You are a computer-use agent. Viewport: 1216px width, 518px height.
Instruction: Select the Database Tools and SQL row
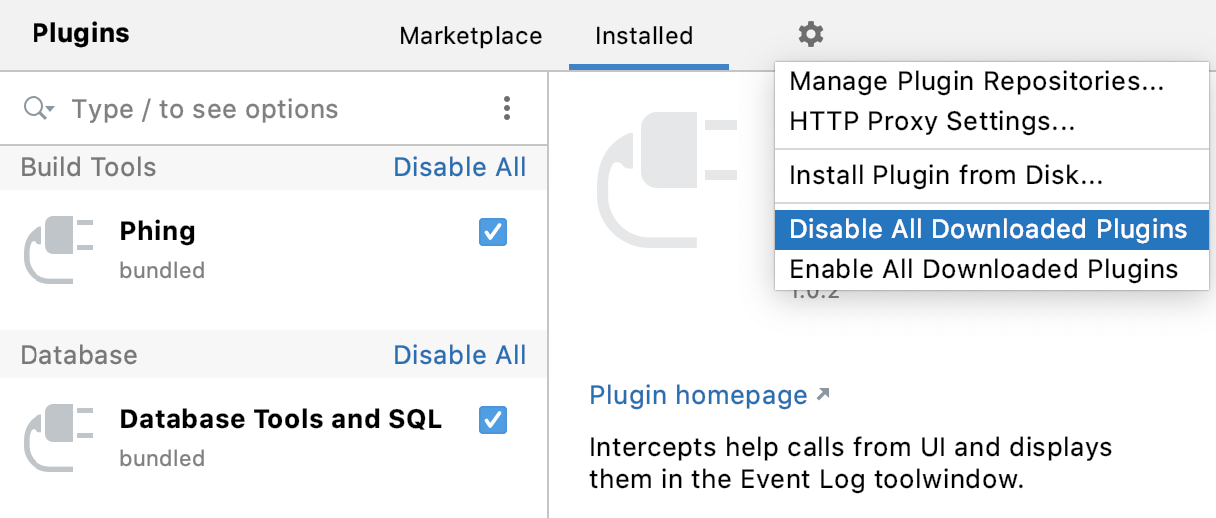273,438
